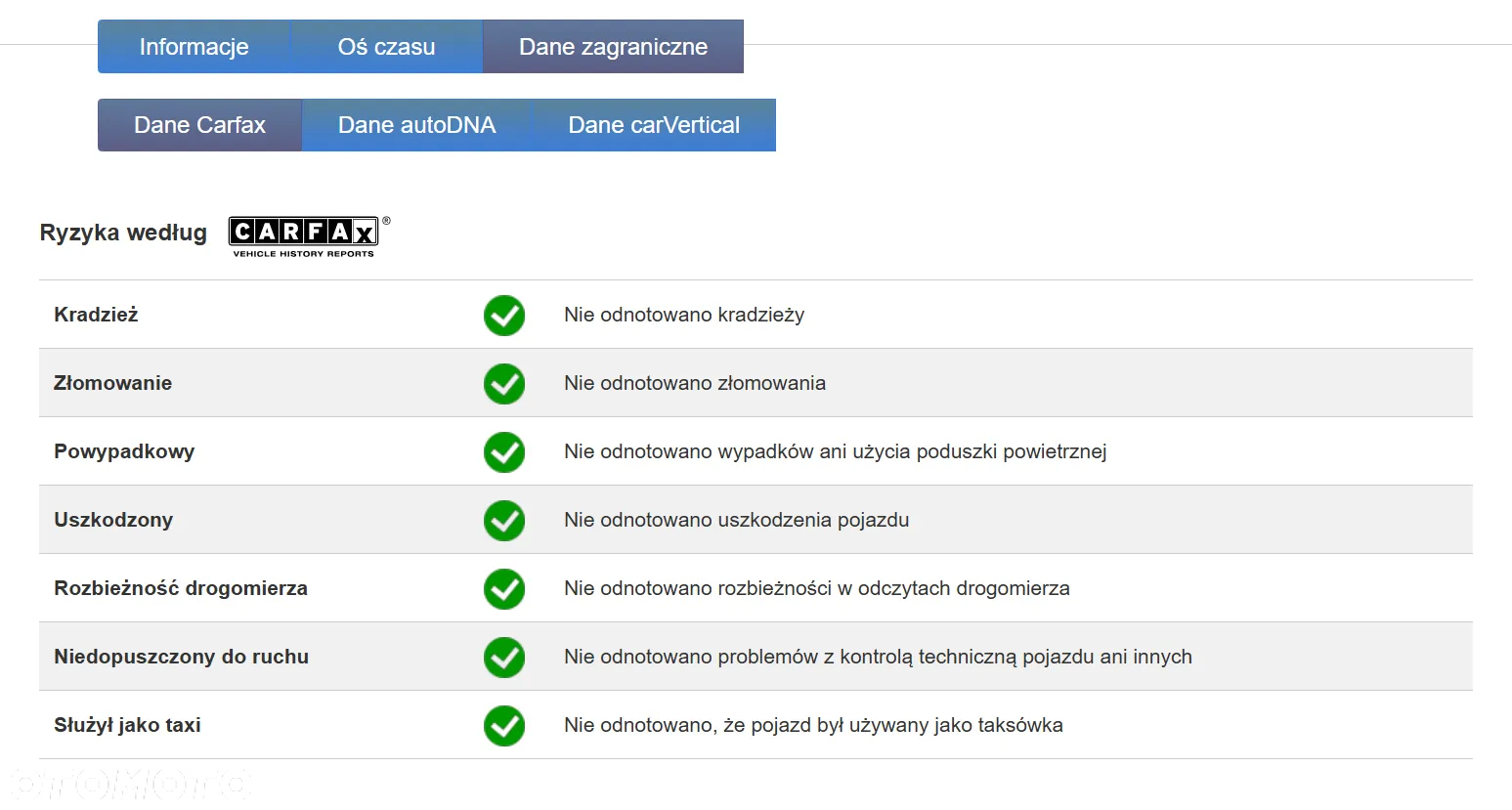1512x810 pixels.
Task: Click 'Nie odnotowano kradzieży' text
Action: click(x=684, y=315)
